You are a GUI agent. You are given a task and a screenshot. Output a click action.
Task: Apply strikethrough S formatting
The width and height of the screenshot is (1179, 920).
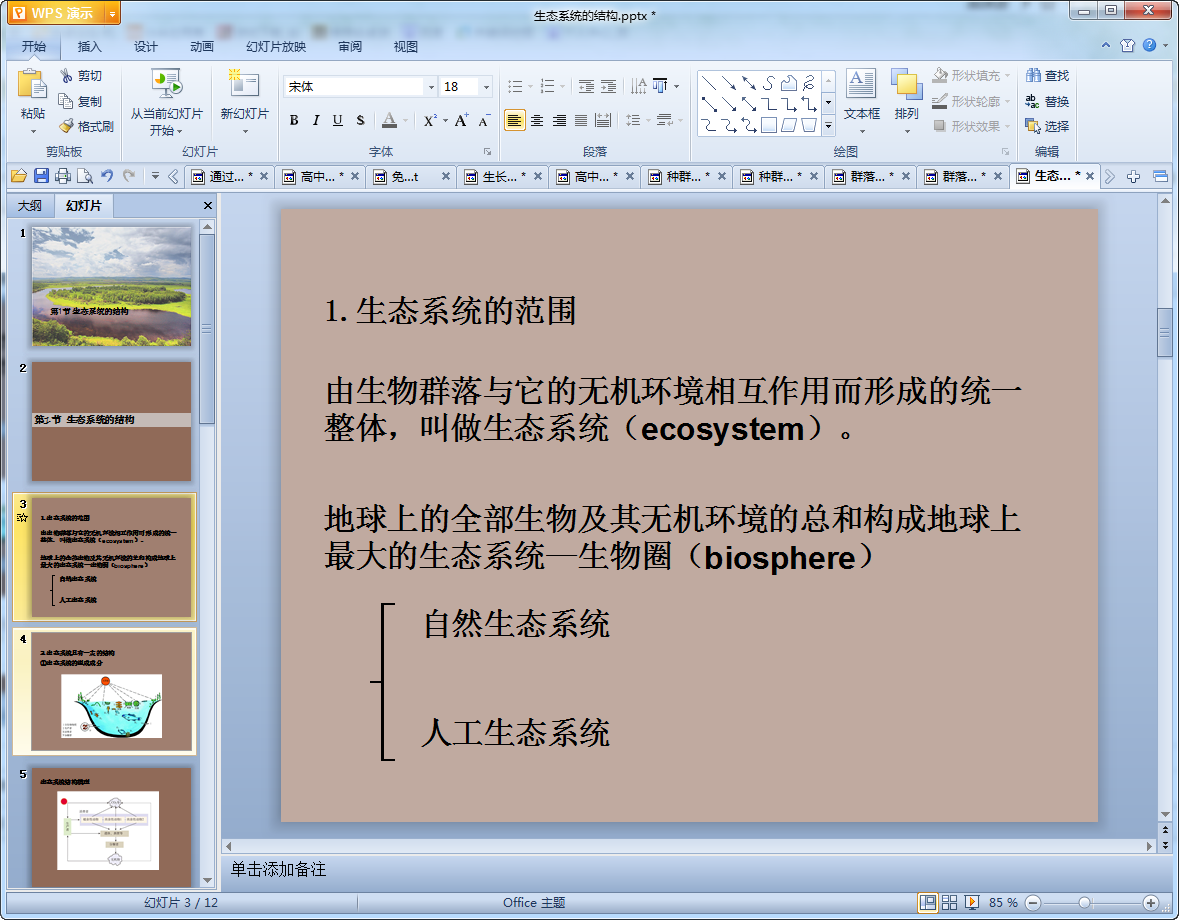click(x=360, y=120)
